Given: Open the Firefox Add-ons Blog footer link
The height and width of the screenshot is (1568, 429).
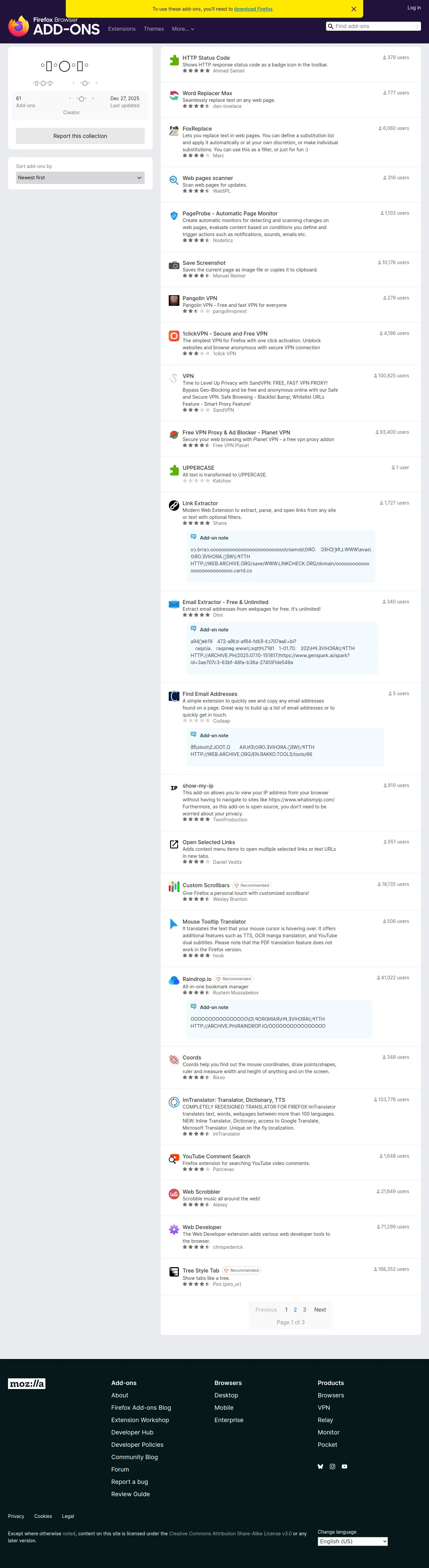Looking at the screenshot, I should [x=141, y=1408].
